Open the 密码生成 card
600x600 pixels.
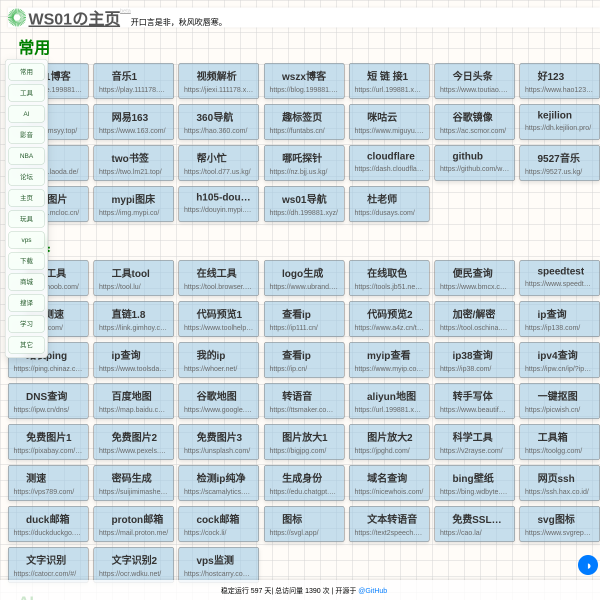[133, 483]
